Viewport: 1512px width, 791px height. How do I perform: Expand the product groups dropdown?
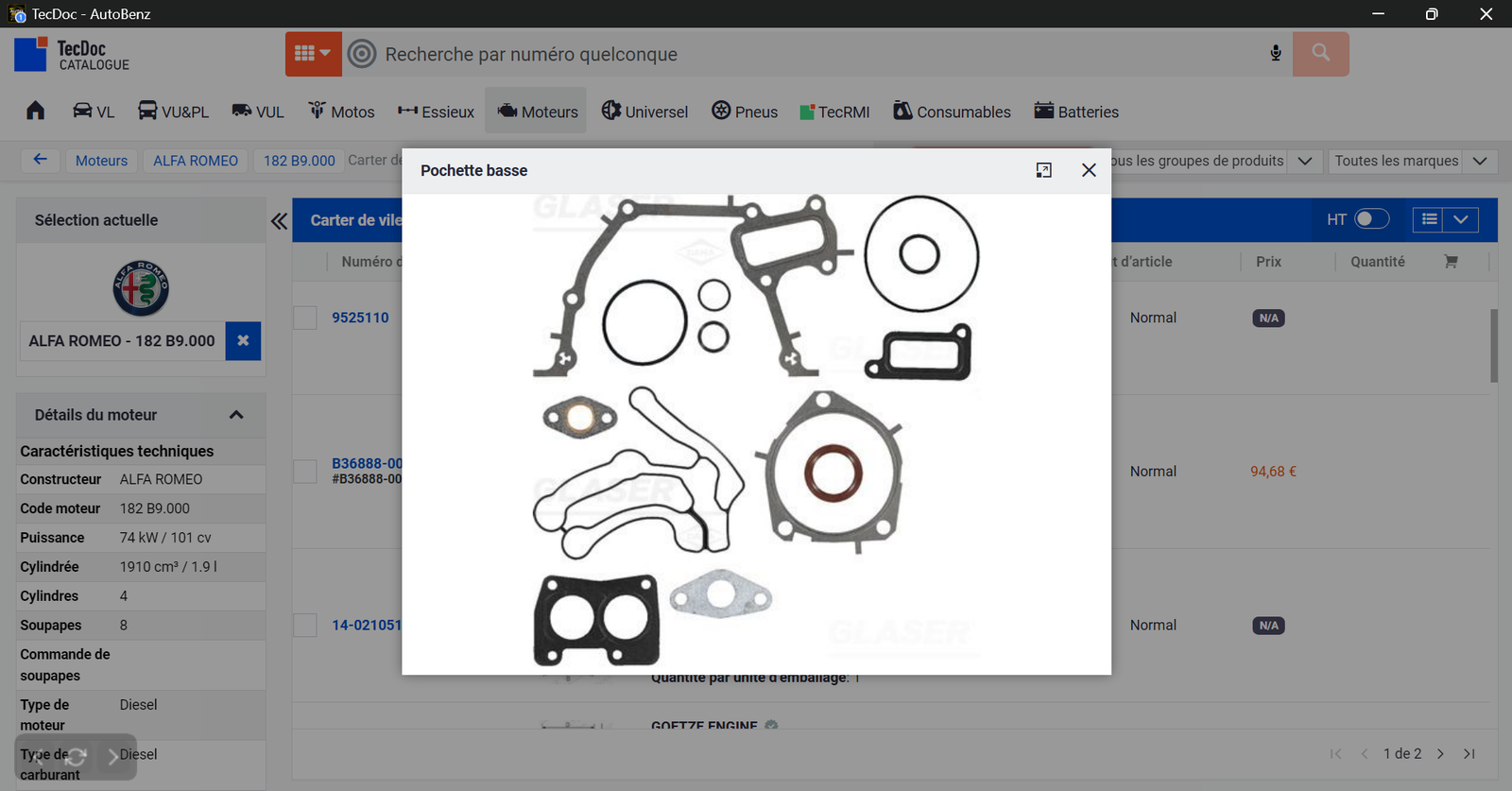coord(1305,161)
